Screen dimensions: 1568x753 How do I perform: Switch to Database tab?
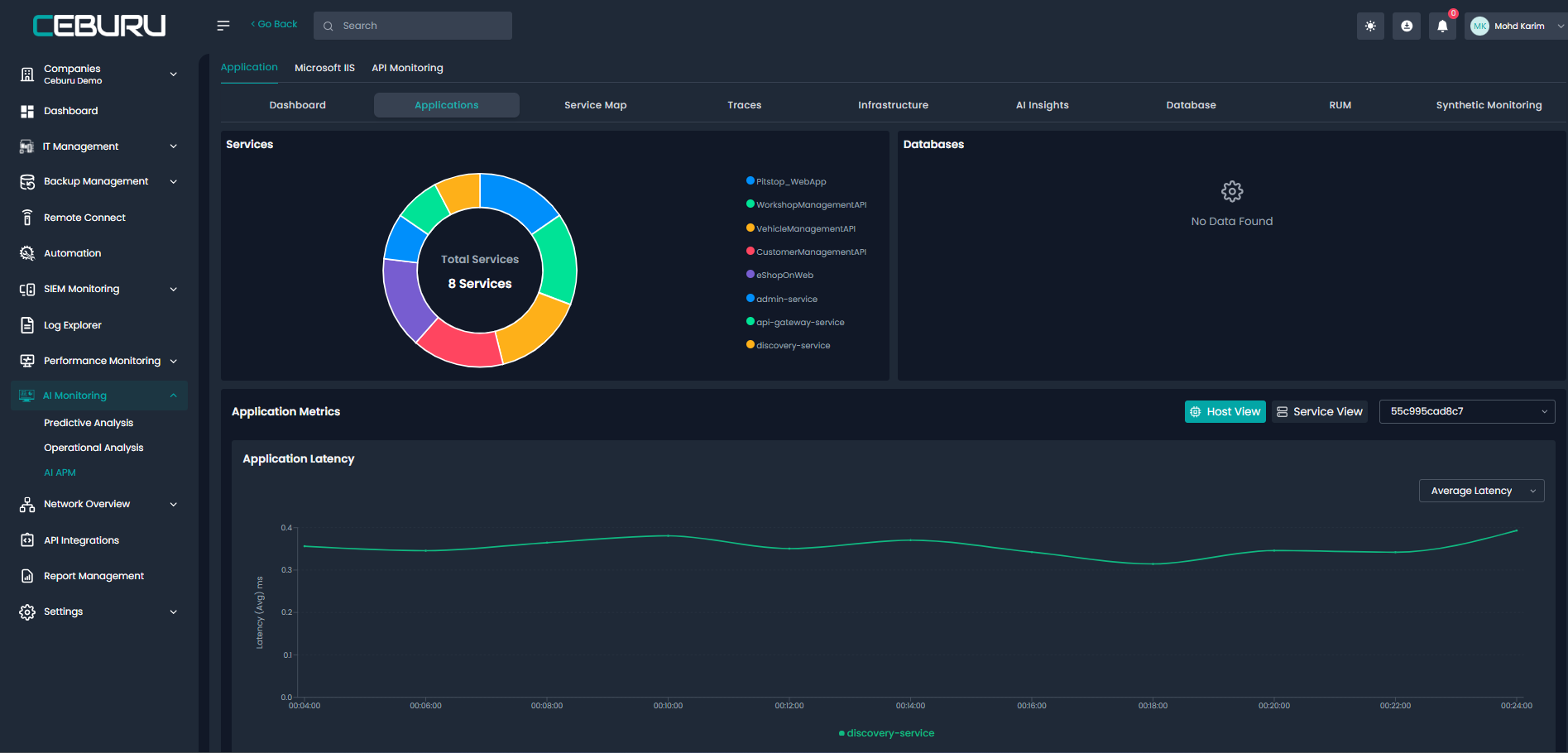(1192, 105)
